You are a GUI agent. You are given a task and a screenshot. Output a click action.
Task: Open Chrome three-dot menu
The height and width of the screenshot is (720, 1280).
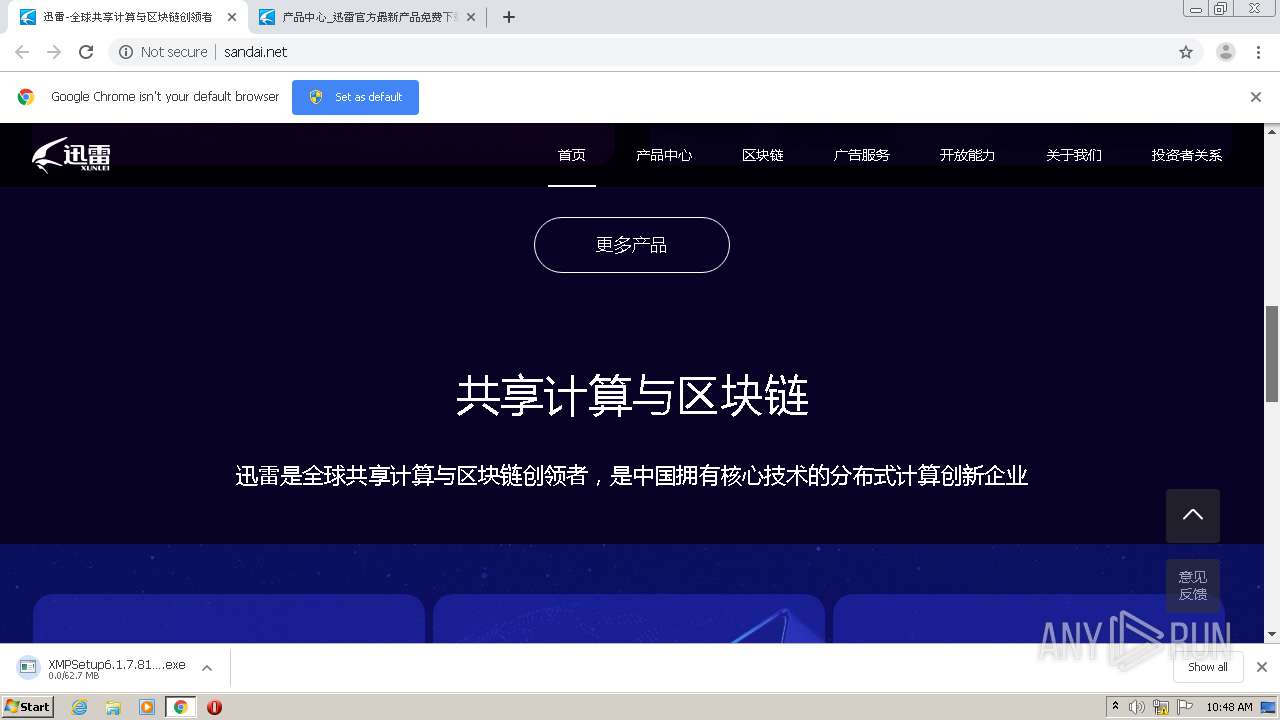1258,52
